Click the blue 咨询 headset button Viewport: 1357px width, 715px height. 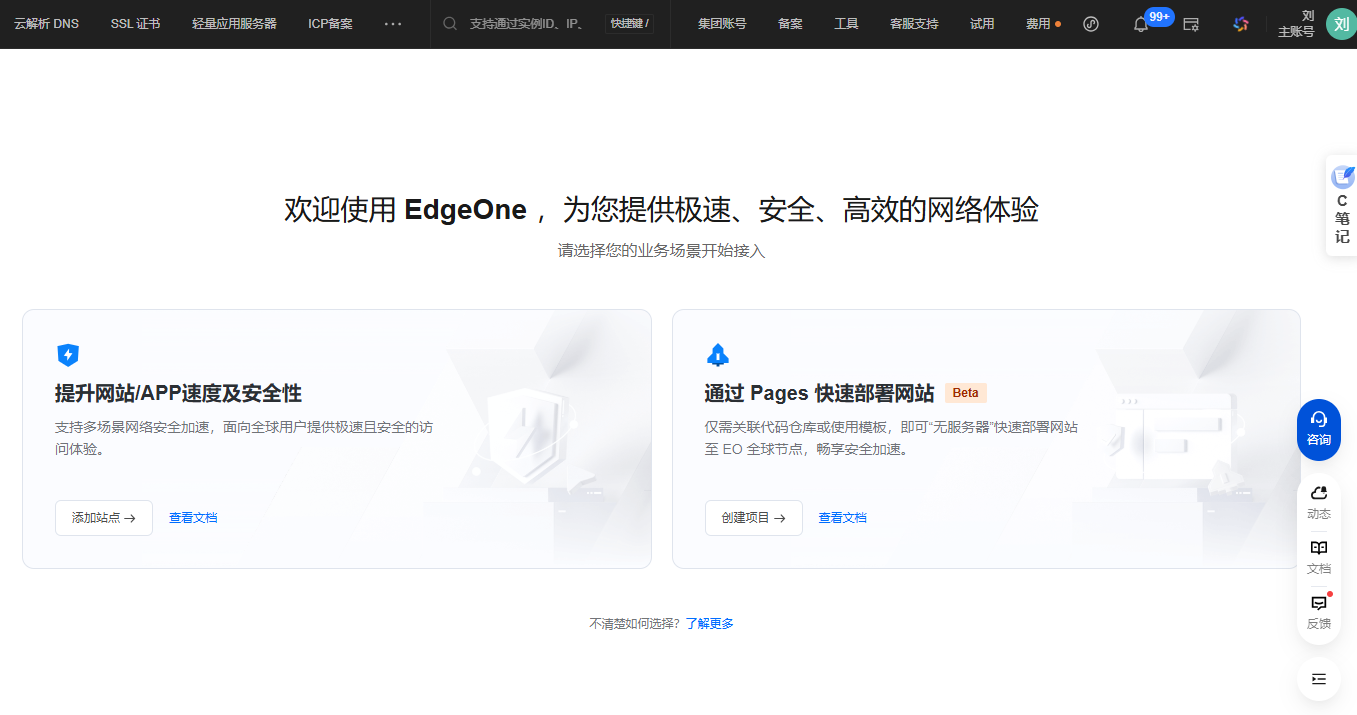point(1319,430)
